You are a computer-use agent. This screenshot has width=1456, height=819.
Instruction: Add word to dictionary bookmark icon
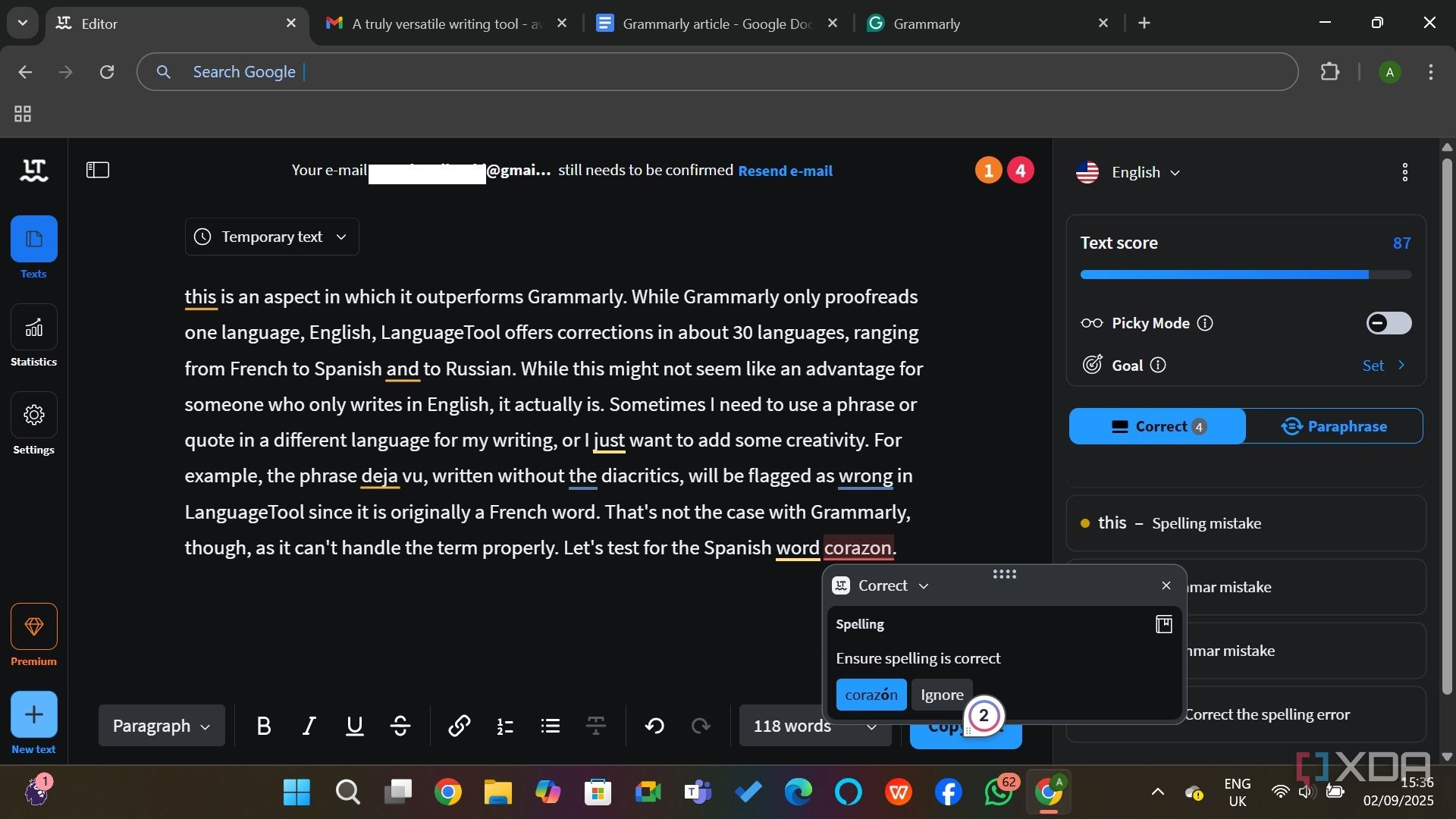coord(1163,624)
